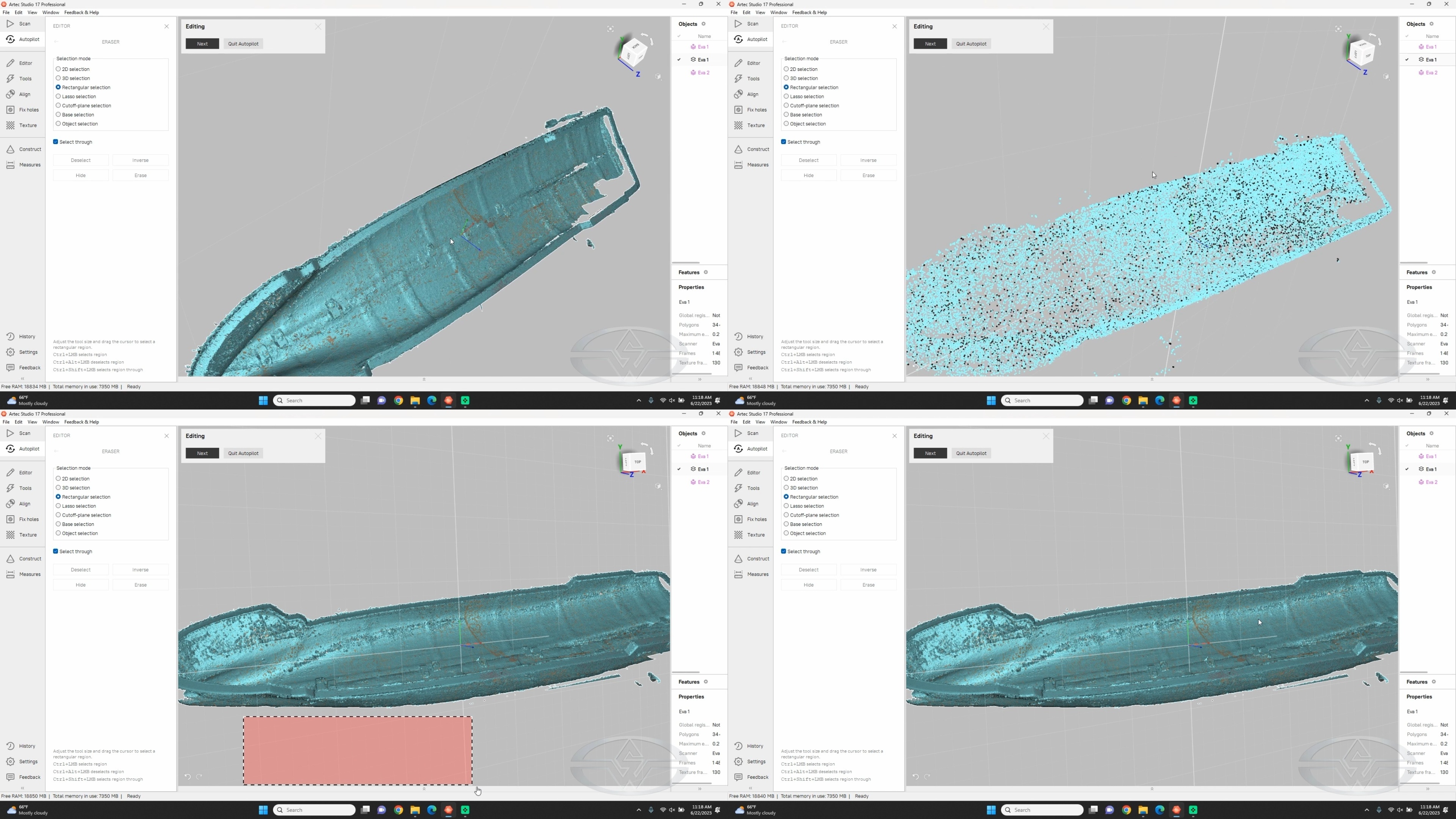Show hidden system tray icons in the bottom-right taskbar
This screenshot has height=819, width=1456.
[x=1367, y=810]
